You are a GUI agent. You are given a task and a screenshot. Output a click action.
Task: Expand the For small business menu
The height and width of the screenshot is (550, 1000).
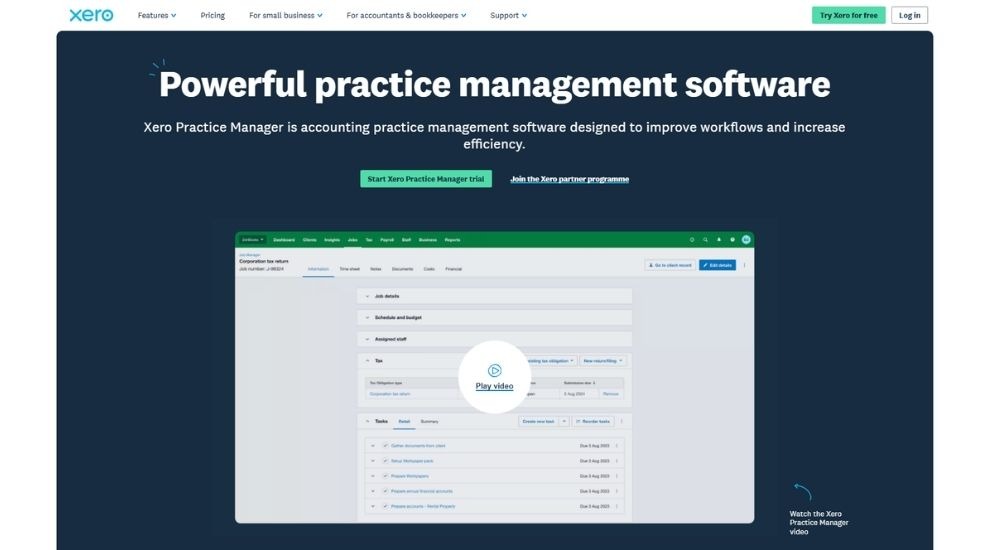pos(286,15)
